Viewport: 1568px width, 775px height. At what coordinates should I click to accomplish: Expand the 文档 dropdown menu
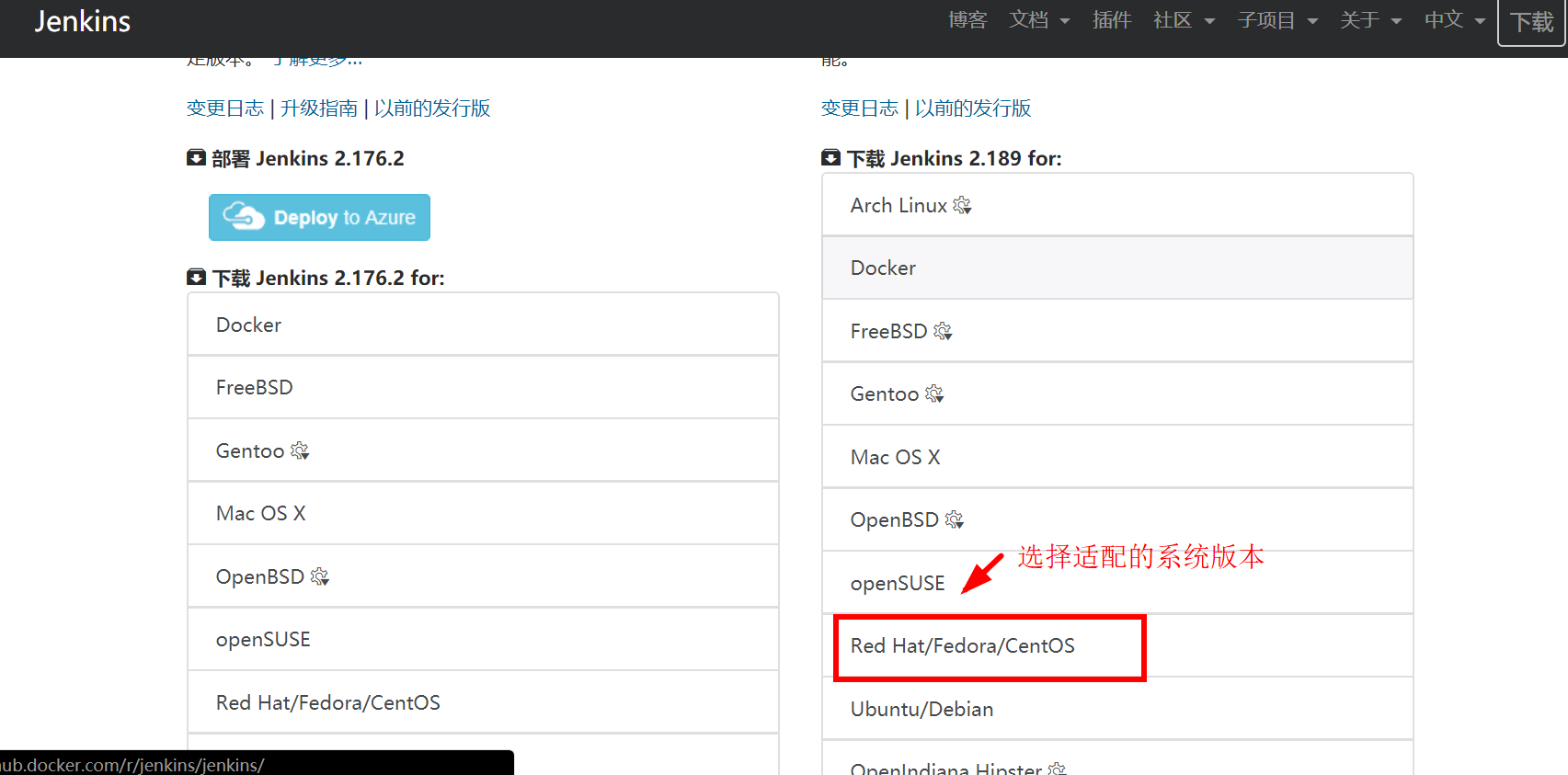pyautogui.click(x=1039, y=20)
